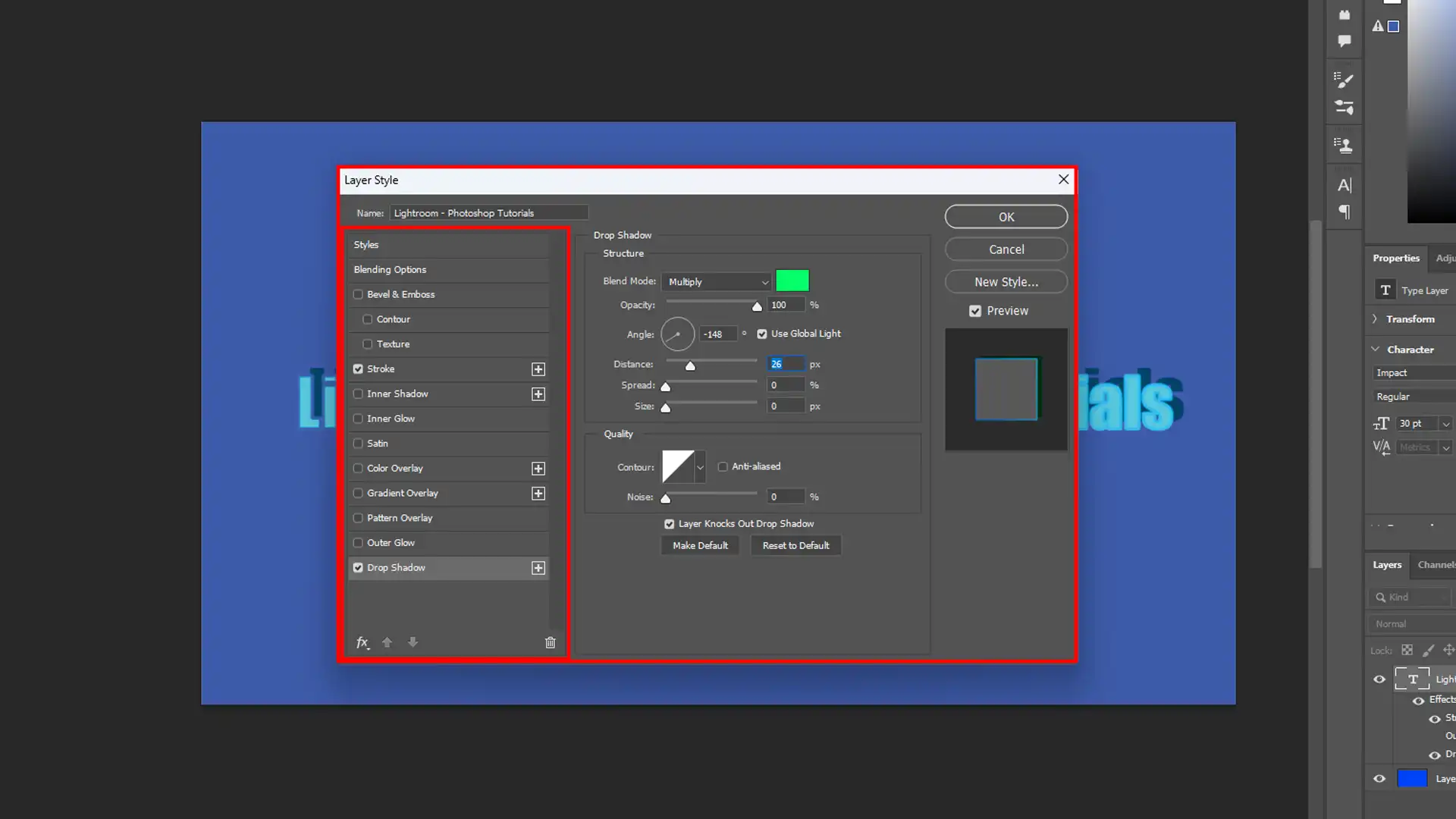Click the Reset to Default button
Viewport: 1456px width, 819px height.
coord(795,545)
